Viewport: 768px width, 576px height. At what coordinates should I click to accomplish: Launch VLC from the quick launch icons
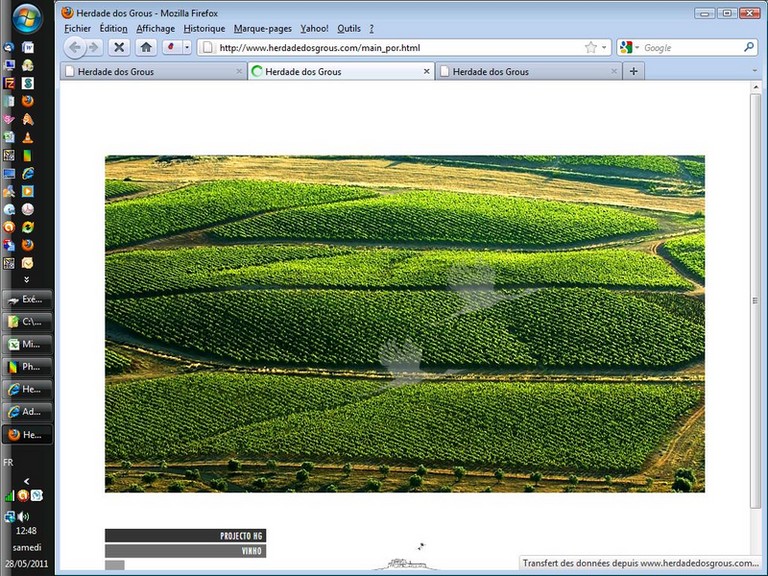(28, 137)
